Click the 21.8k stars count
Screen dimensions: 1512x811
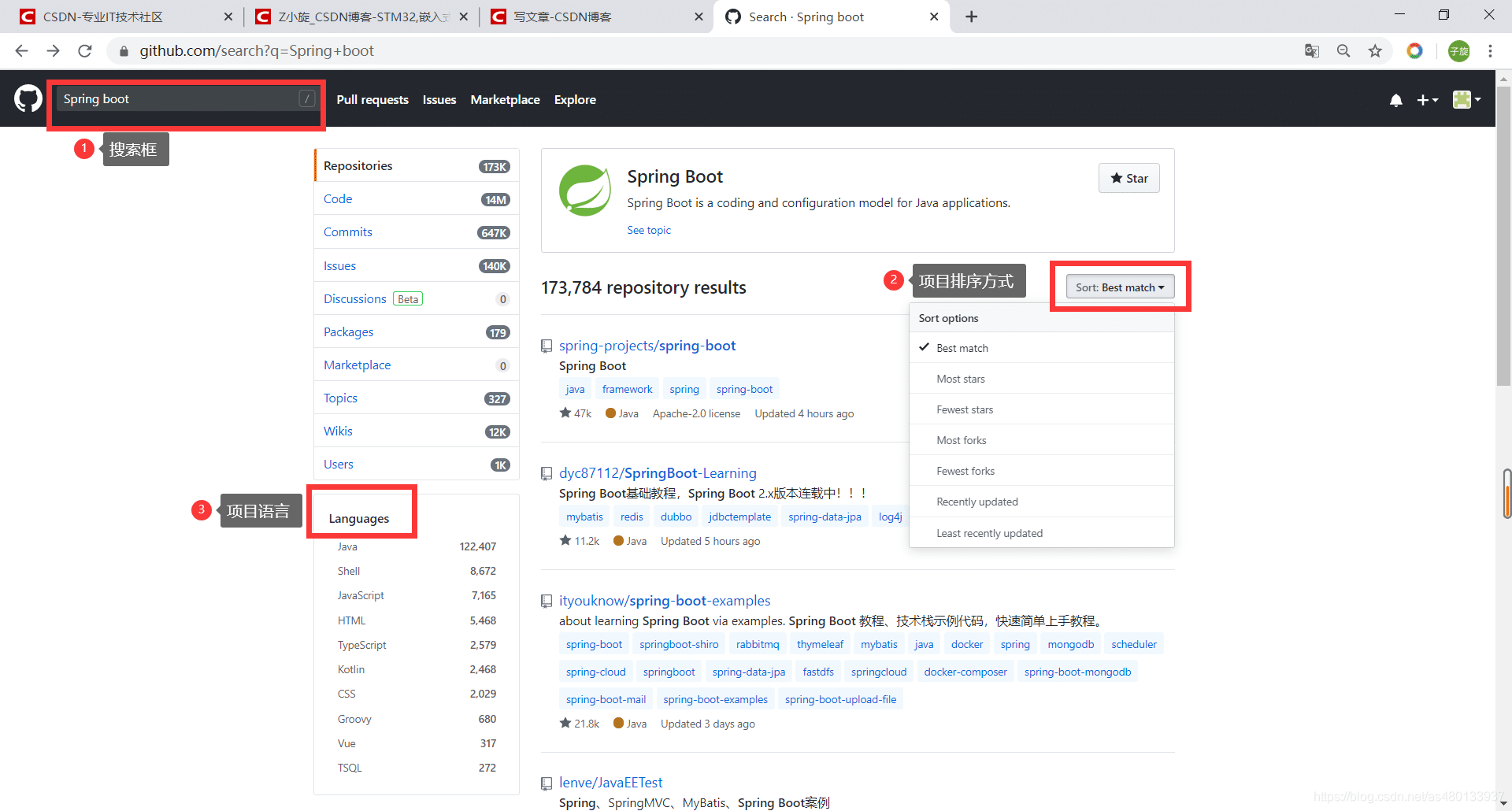click(x=580, y=724)
